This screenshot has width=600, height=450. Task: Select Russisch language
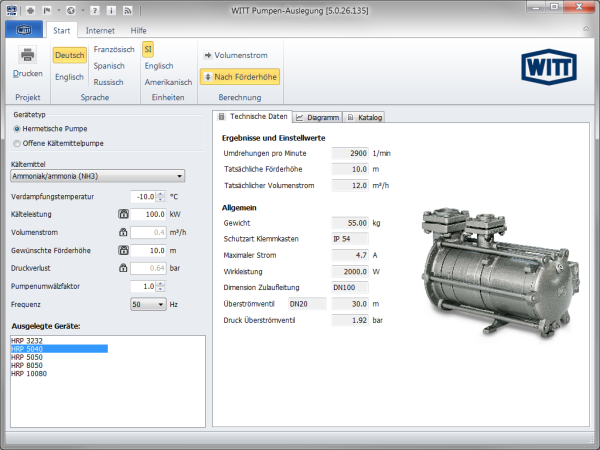tap(108, 82)
